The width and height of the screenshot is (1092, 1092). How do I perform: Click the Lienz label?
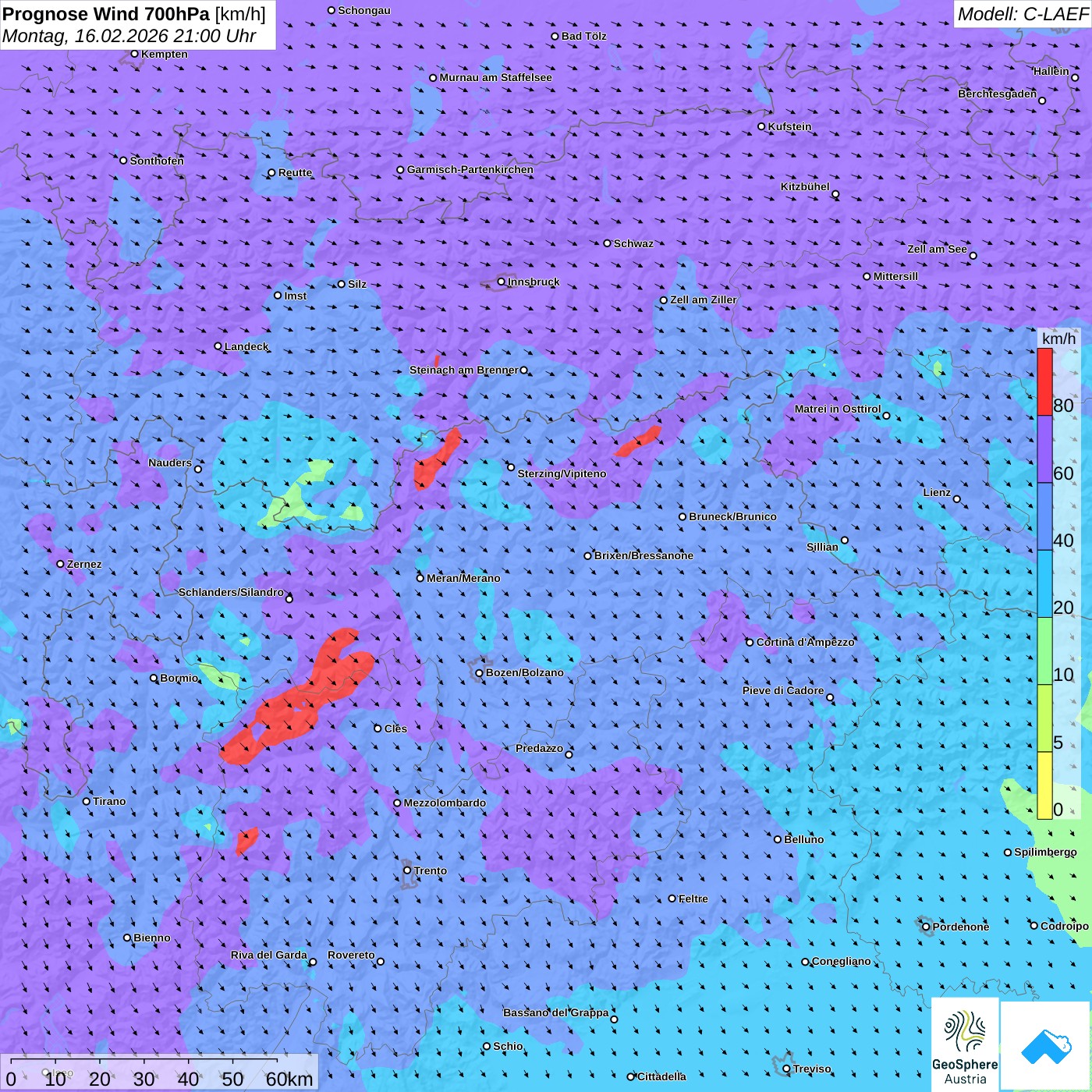(937, 492)
